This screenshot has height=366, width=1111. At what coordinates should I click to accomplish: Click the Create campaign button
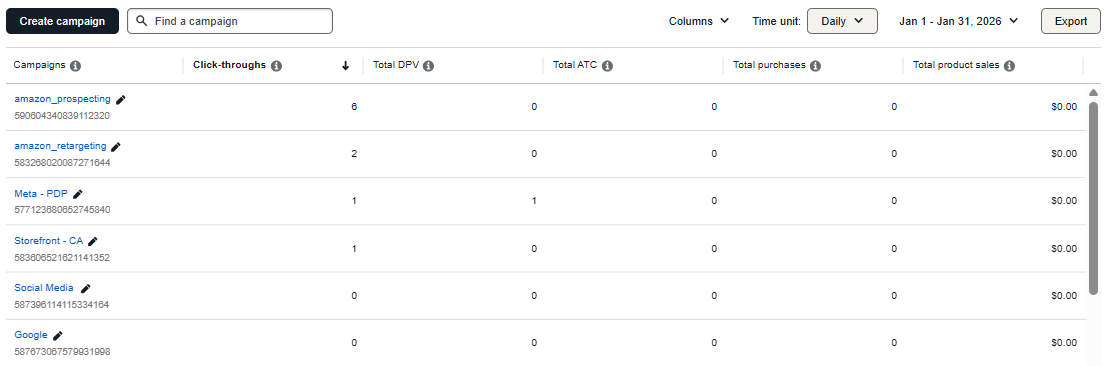(62, 21)
